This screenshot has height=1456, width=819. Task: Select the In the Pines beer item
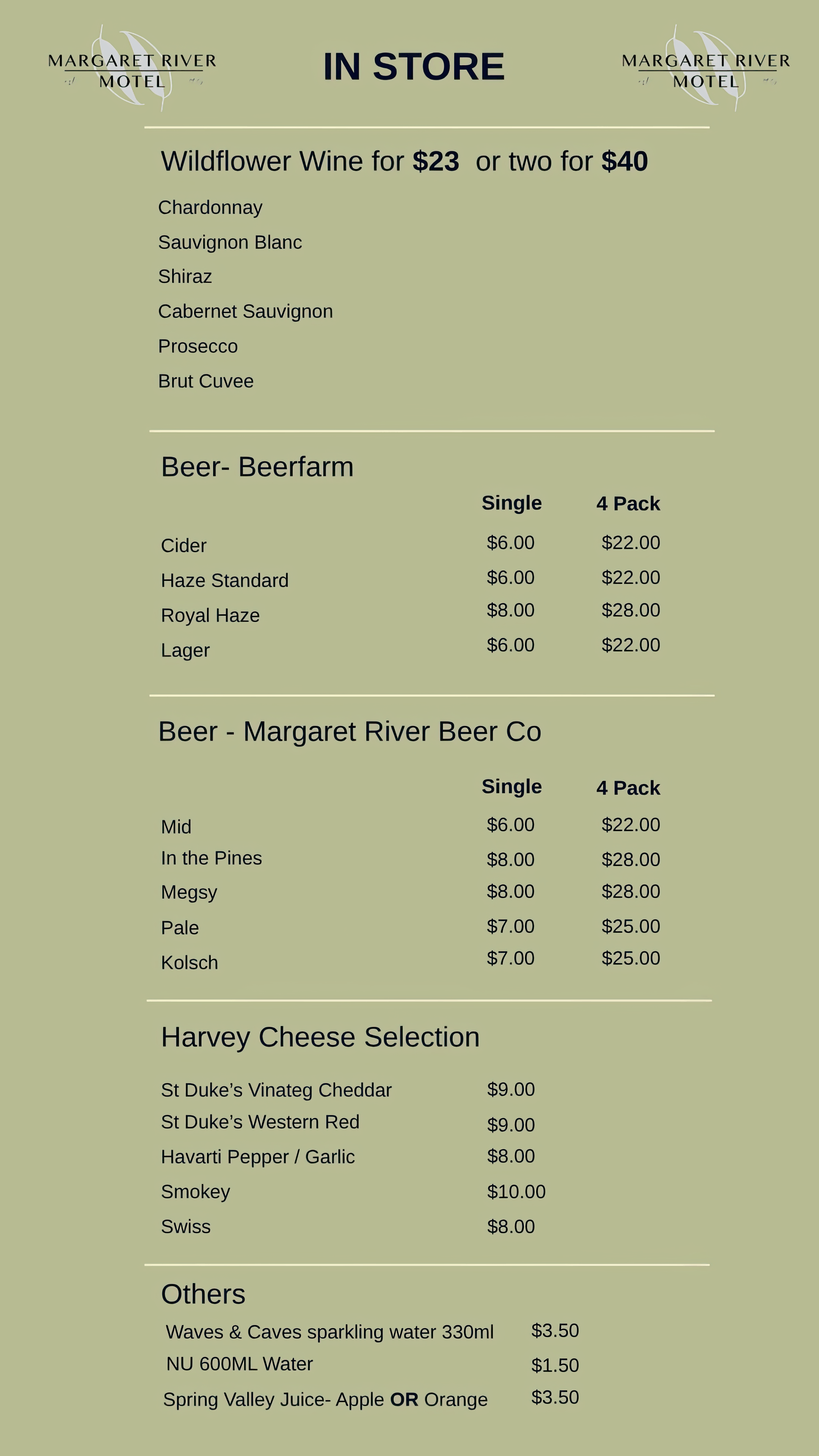(x=212, y=858)
